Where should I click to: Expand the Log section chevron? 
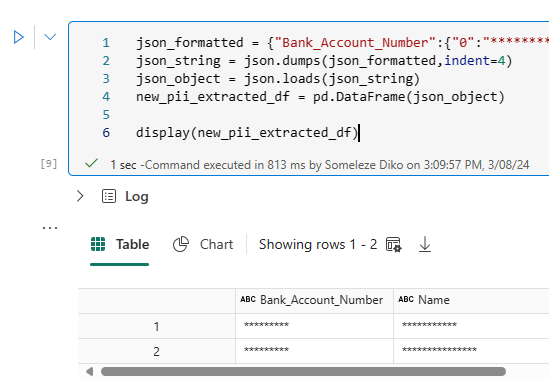click(80, 196)
